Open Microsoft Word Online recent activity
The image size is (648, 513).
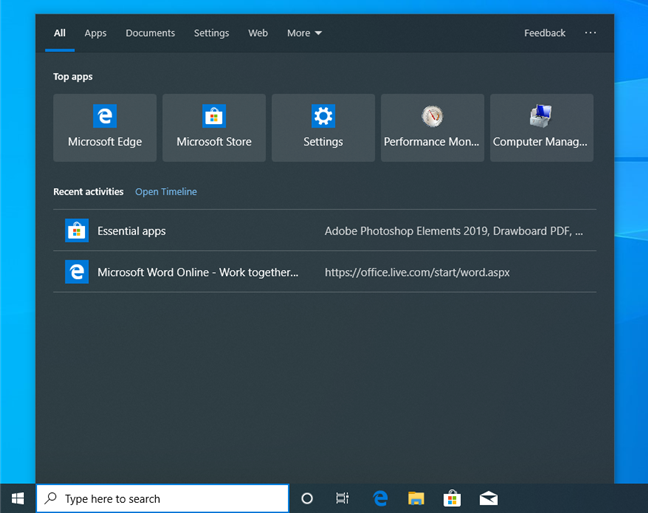(325, 272)
